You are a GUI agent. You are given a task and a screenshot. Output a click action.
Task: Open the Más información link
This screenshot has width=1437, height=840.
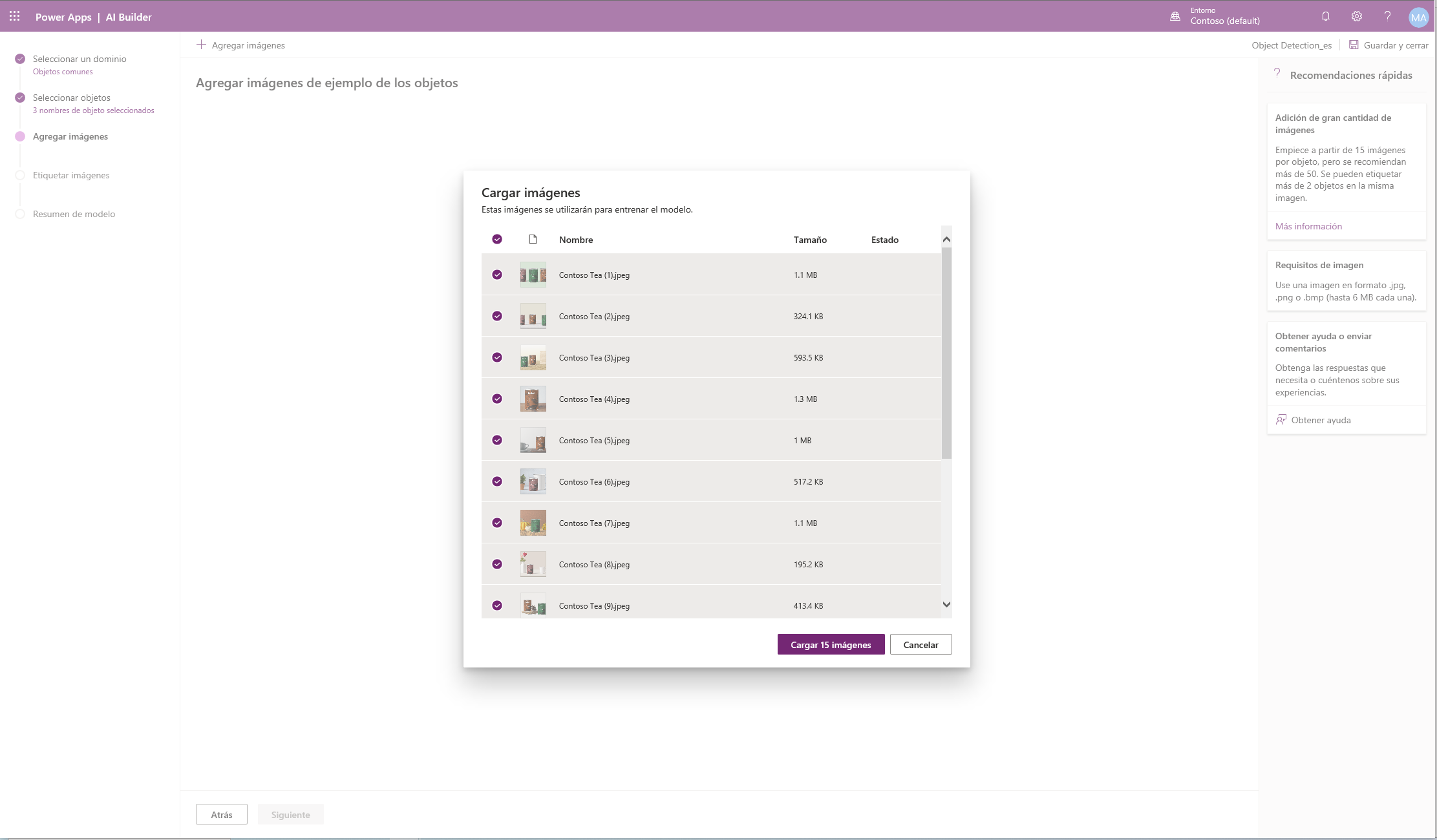[x=1308, y=226]
